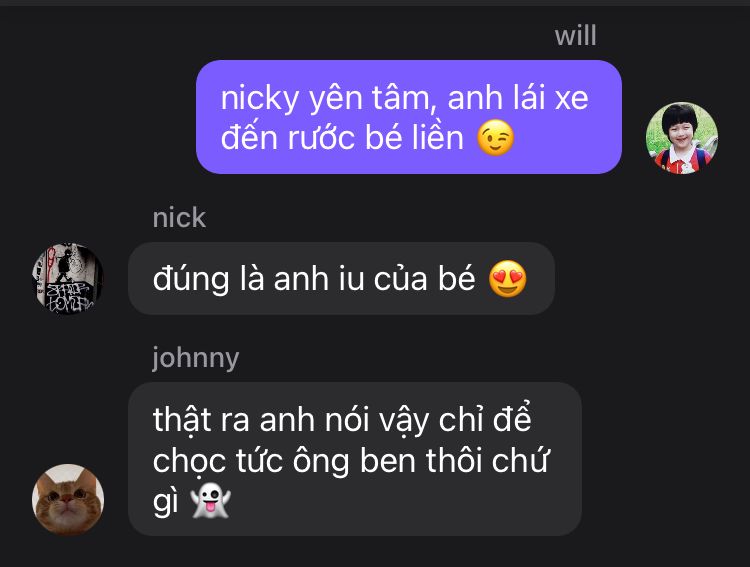
Task: Click the text "thật ra anh nói vậy chỉ để"
Action: 342,419
